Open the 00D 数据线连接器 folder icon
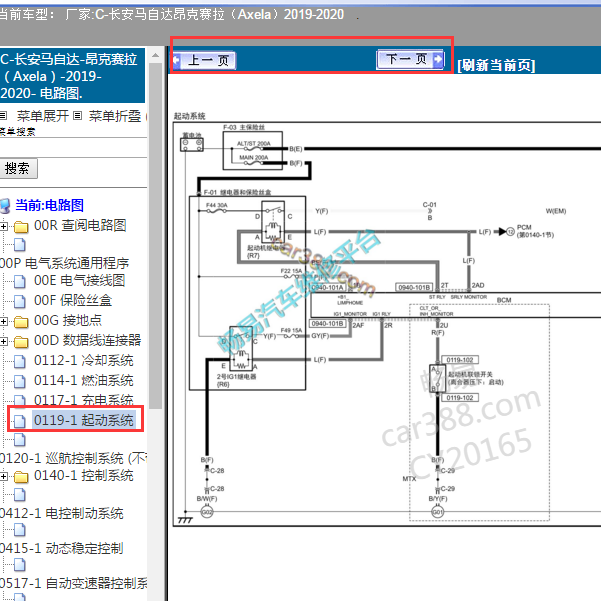 [x=21, y=341]
